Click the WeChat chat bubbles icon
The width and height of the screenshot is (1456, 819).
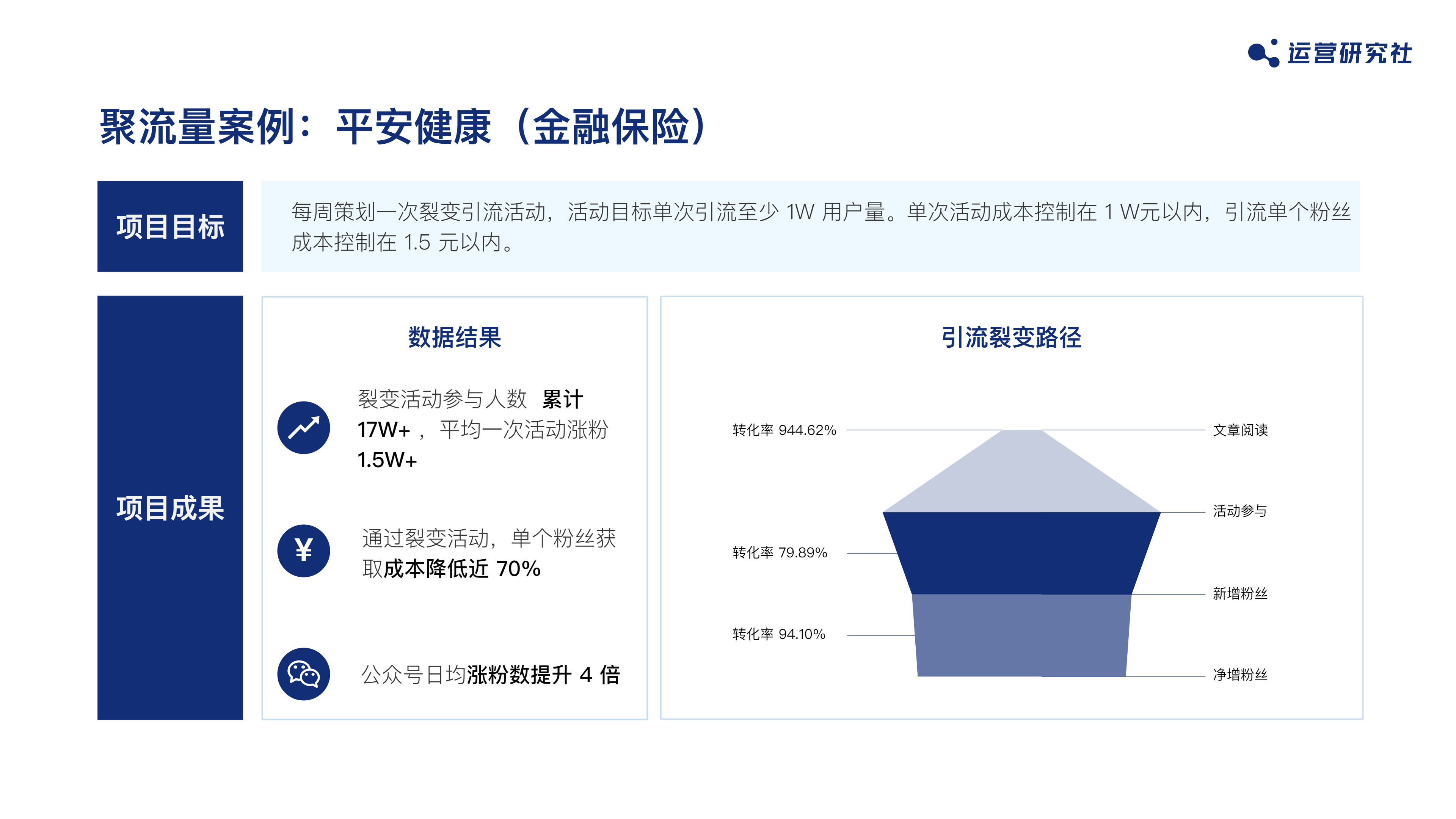click(303, 674)
